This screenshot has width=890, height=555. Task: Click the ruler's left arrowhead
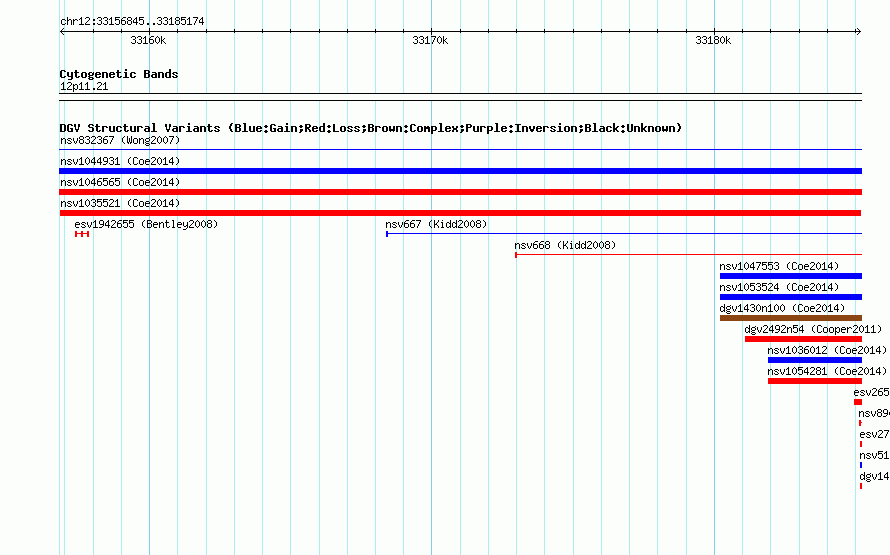tap(62, 32)
